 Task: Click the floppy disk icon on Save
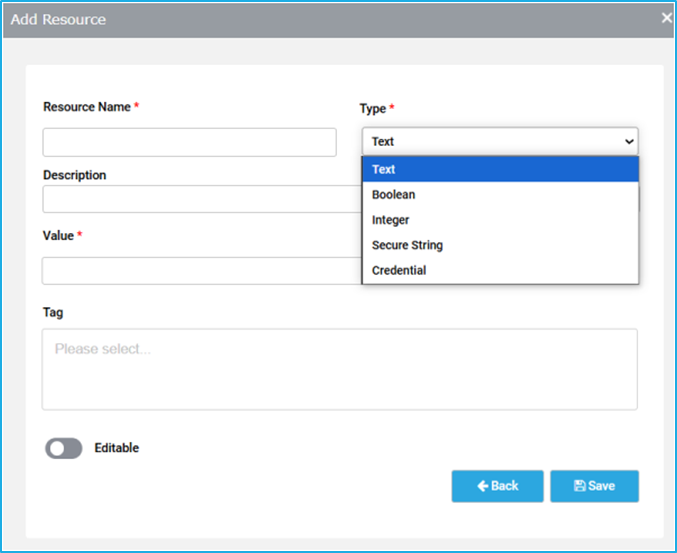click(x=579, y=486)
